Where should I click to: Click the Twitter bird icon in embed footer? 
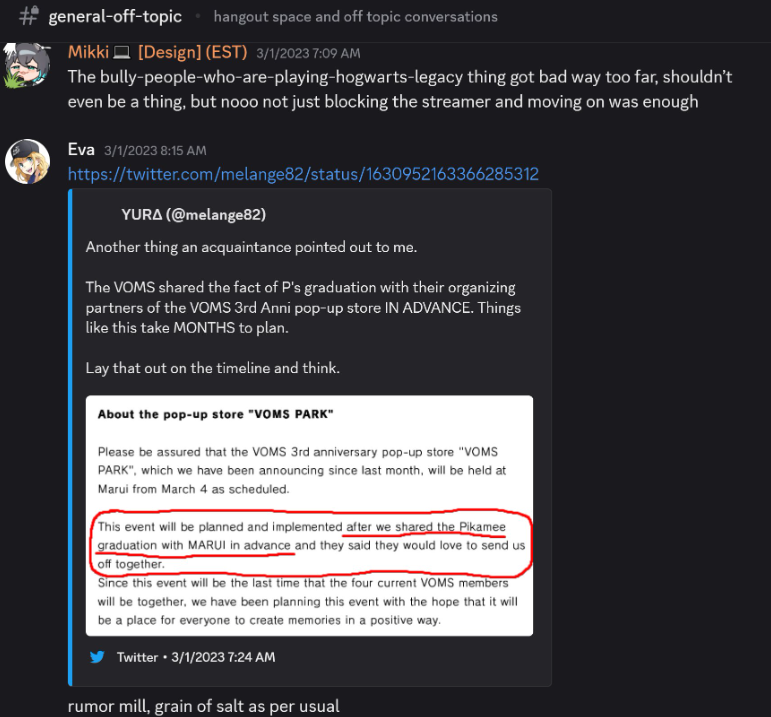[97, 657]
